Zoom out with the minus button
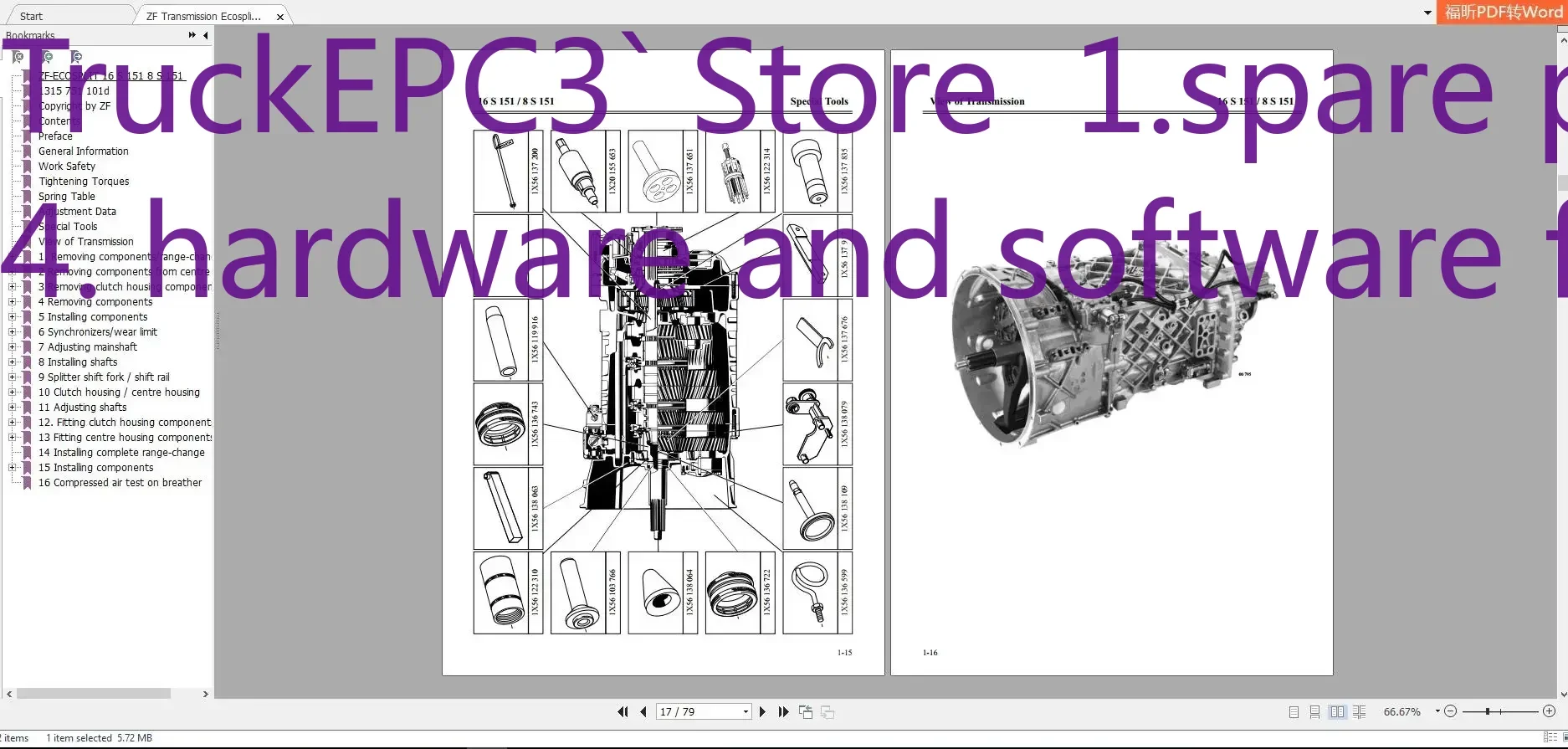 pyautogui.click(x=1451, y=711)
